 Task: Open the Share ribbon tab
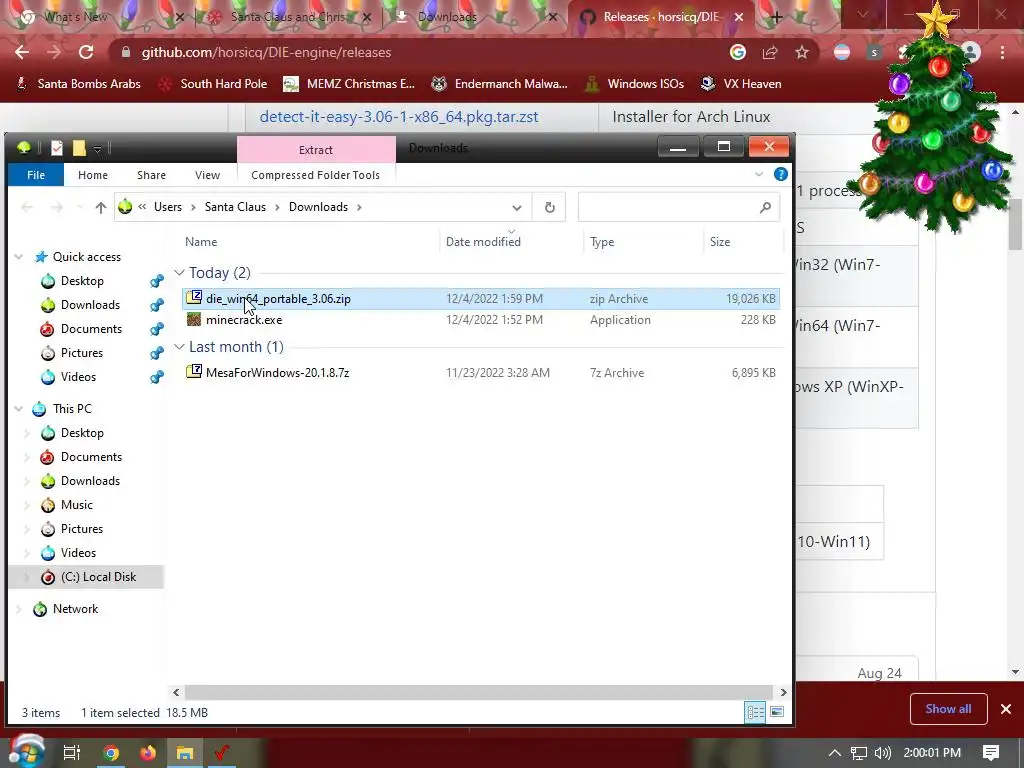(151, 175)
